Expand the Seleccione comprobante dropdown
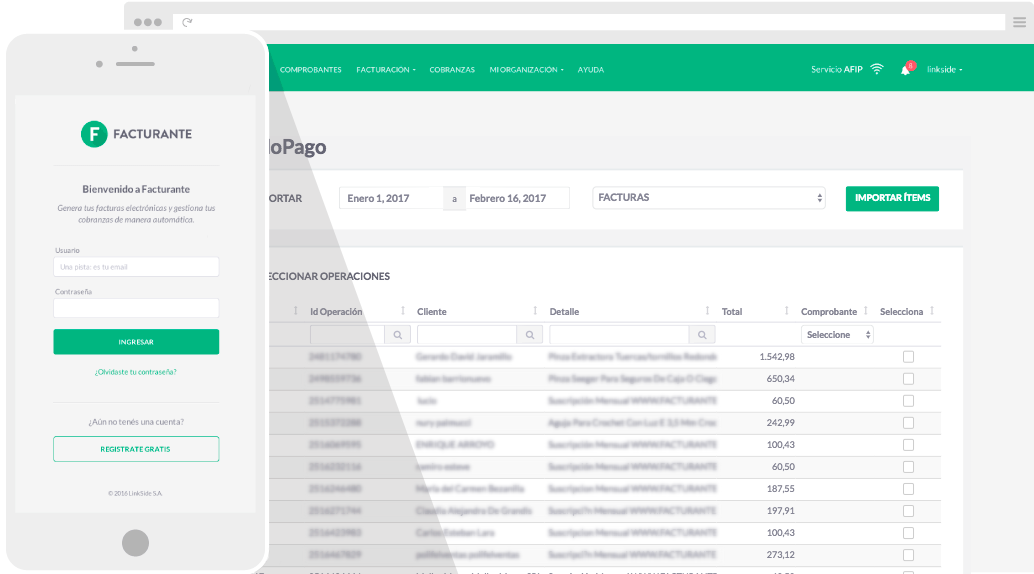 pyautogui.click(x=837, y=335)
